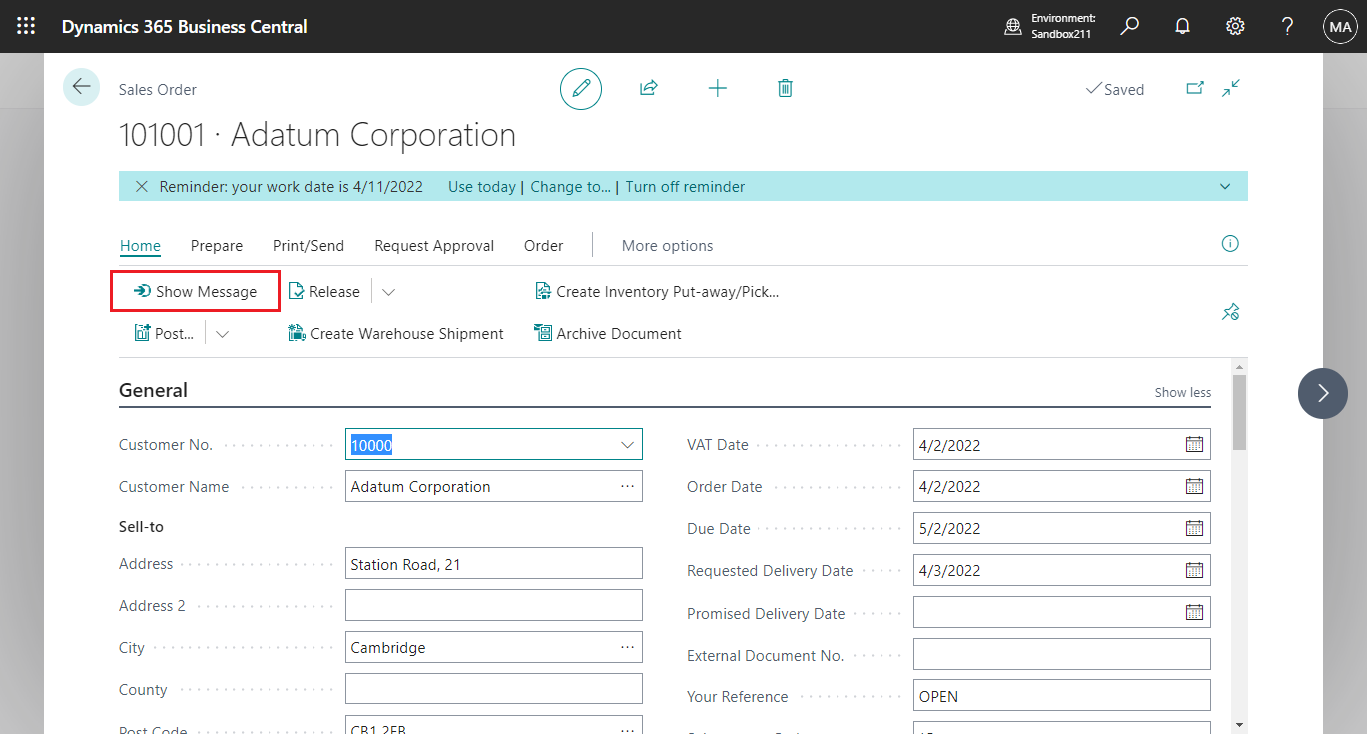Screen dimensions: 1367x734
Task: Click the pencil edit icon
Action: pyautogui.click(x=580, y=89)
